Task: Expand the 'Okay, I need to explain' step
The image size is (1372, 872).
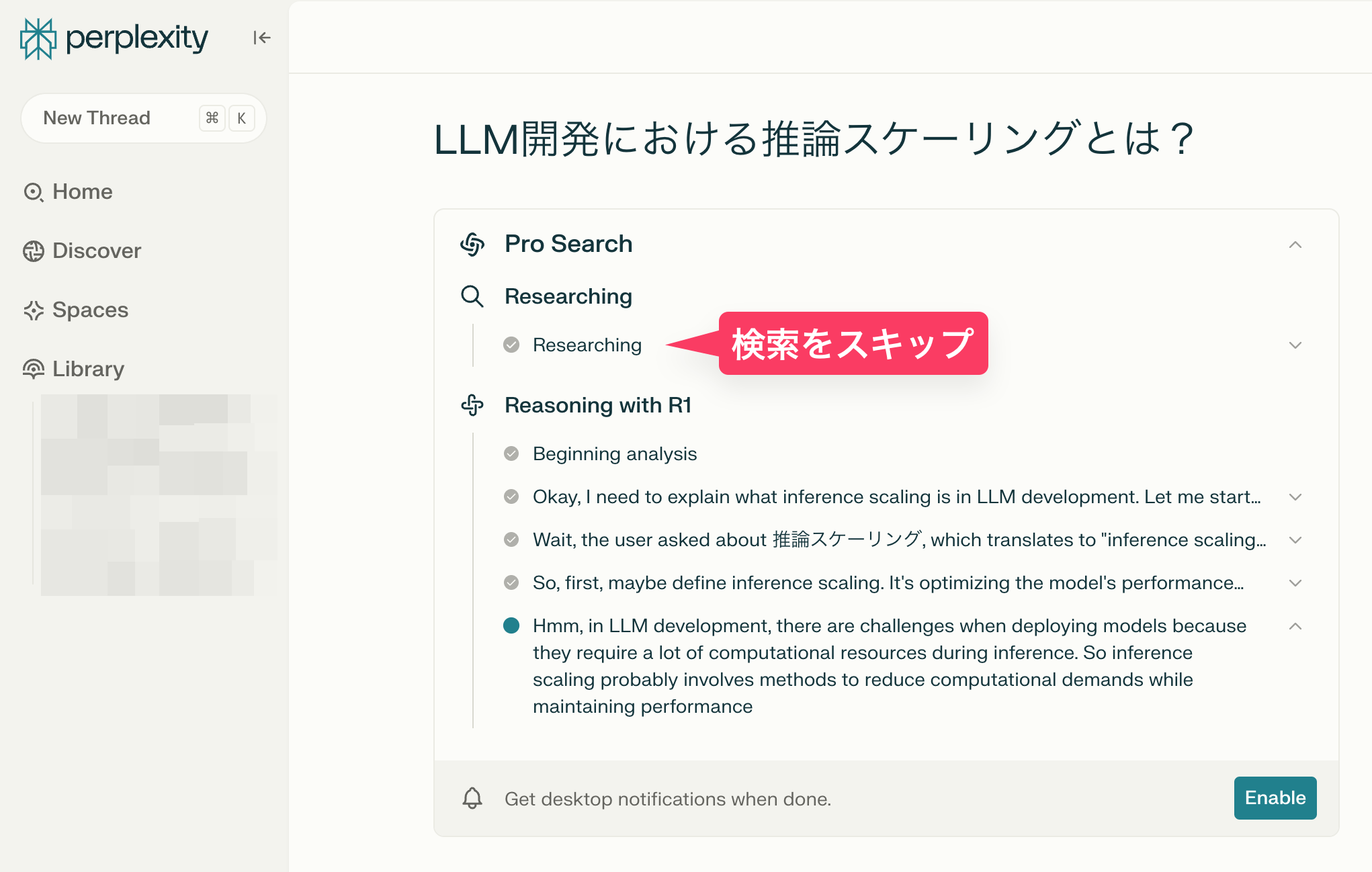Action: [x=1295, y=497]
